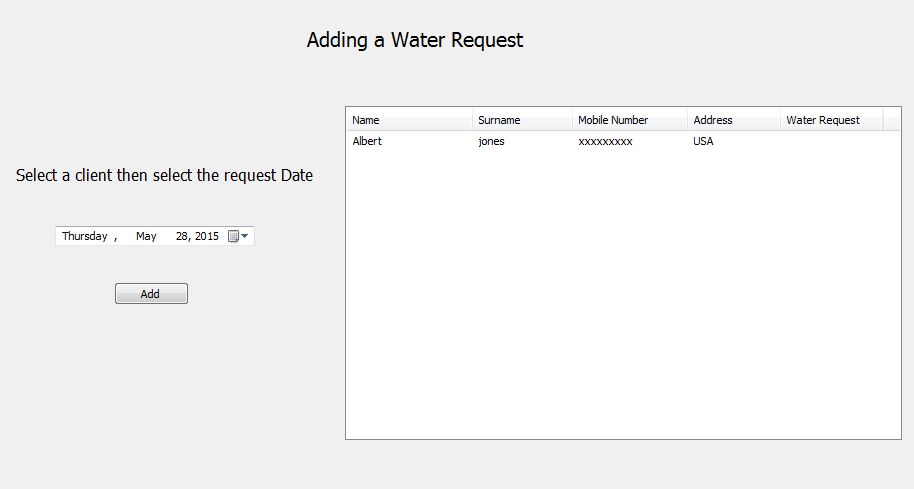Image resolution: width=914 pixels, height=489 pixels.
Task: Sort table by Name column header
Action: click(409, 120)
